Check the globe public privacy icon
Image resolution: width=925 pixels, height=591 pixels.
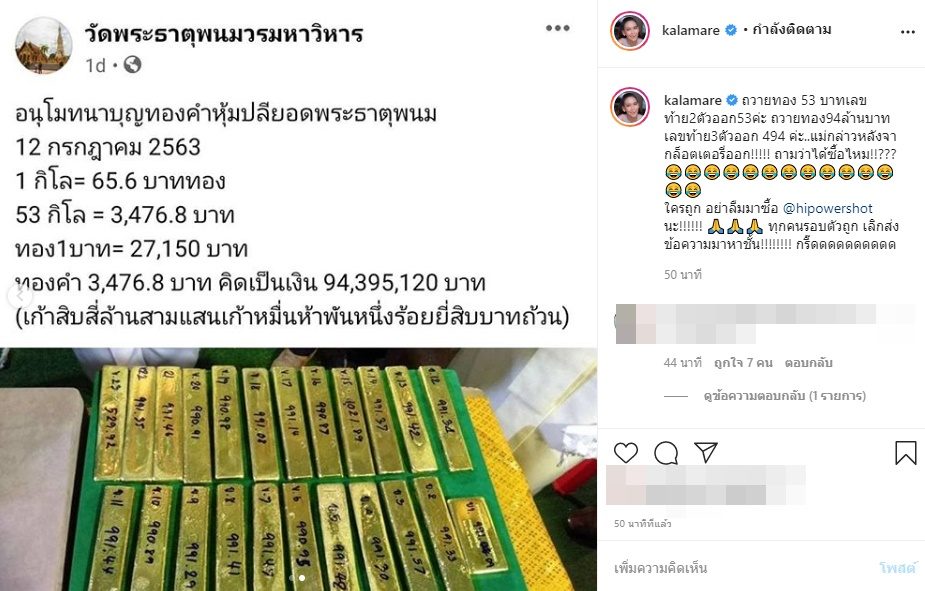click(133, 64)
